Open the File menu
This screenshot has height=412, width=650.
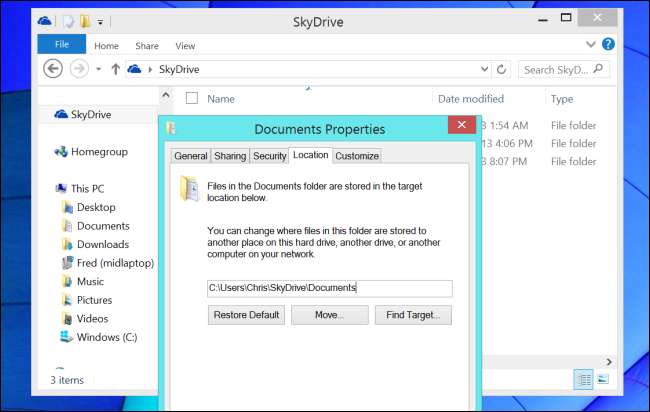61,44
